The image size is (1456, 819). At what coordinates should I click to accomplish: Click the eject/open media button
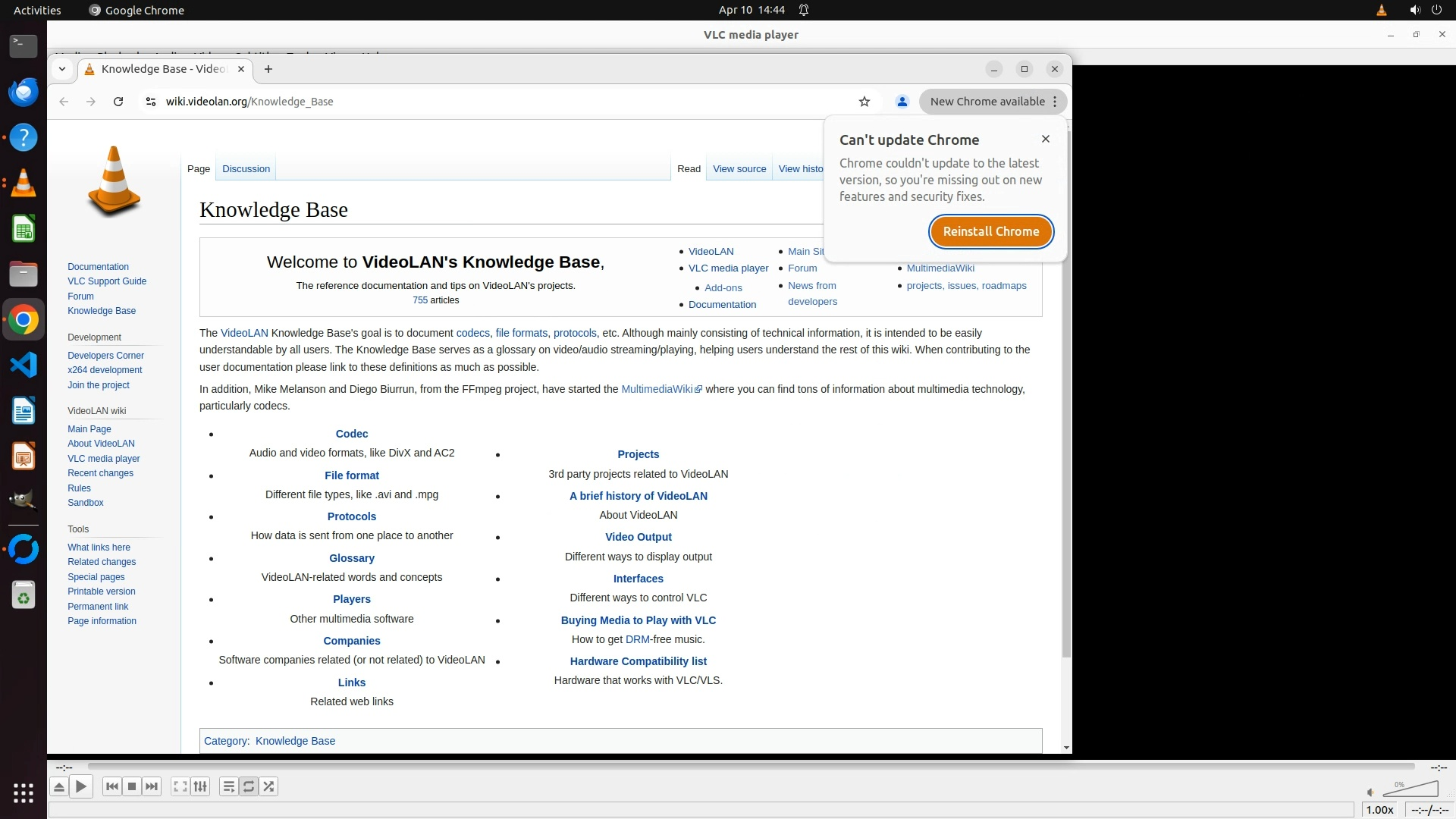point(58,786)
